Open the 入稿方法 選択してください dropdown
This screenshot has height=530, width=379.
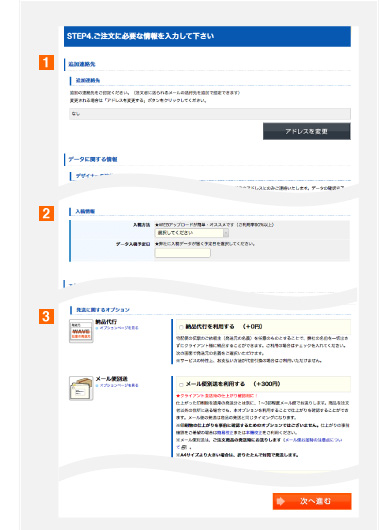pyautogui.click(x=192, y=233)
